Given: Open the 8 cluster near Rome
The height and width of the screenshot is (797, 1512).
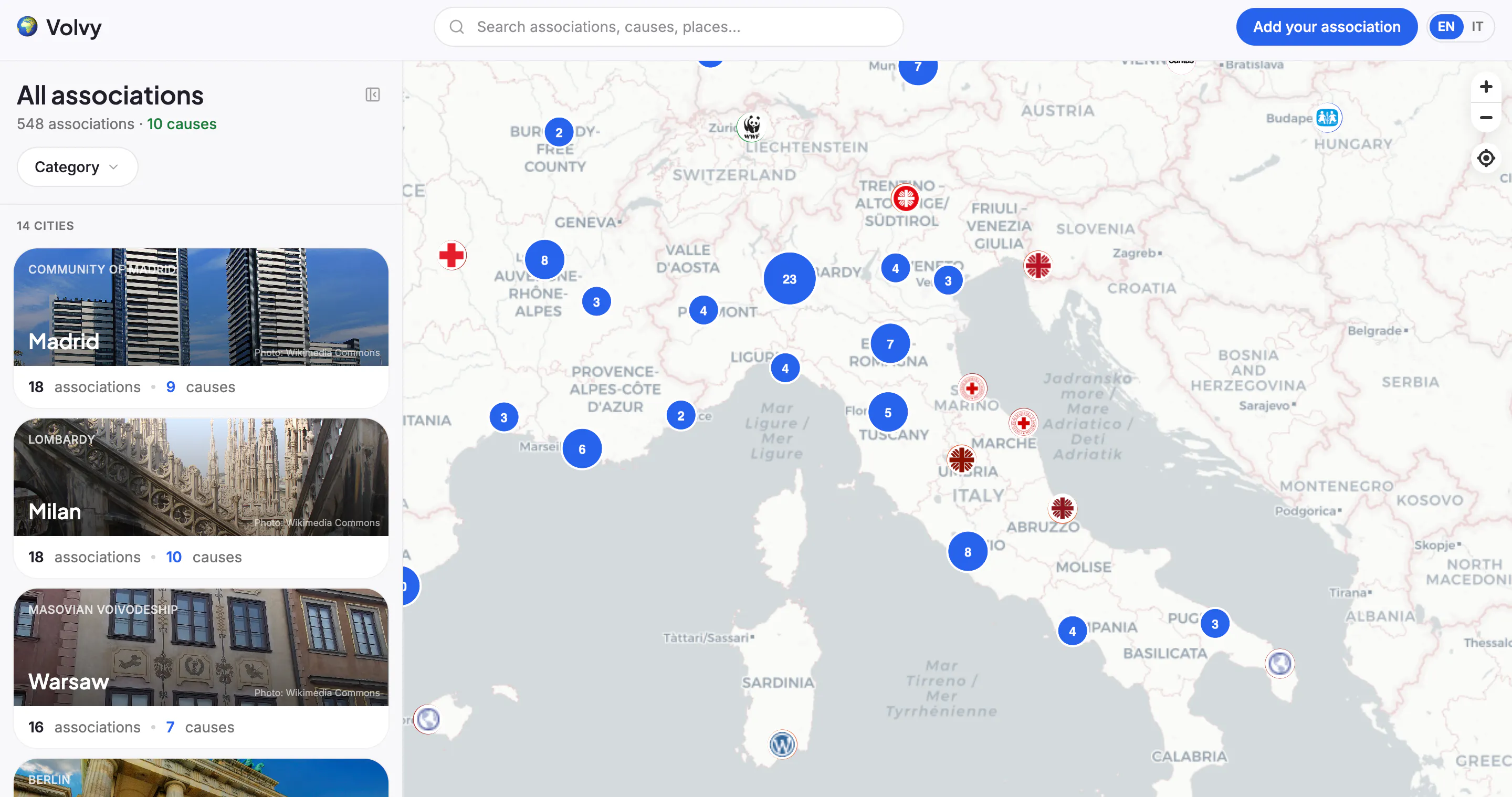Looking at the screenshot, I should tap(967, 552).
